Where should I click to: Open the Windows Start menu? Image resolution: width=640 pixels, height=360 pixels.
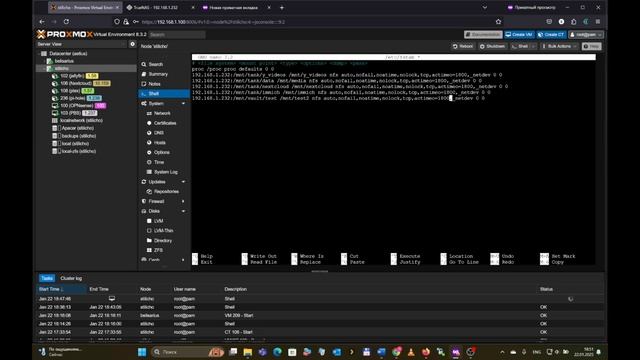(x=142, y=352)
